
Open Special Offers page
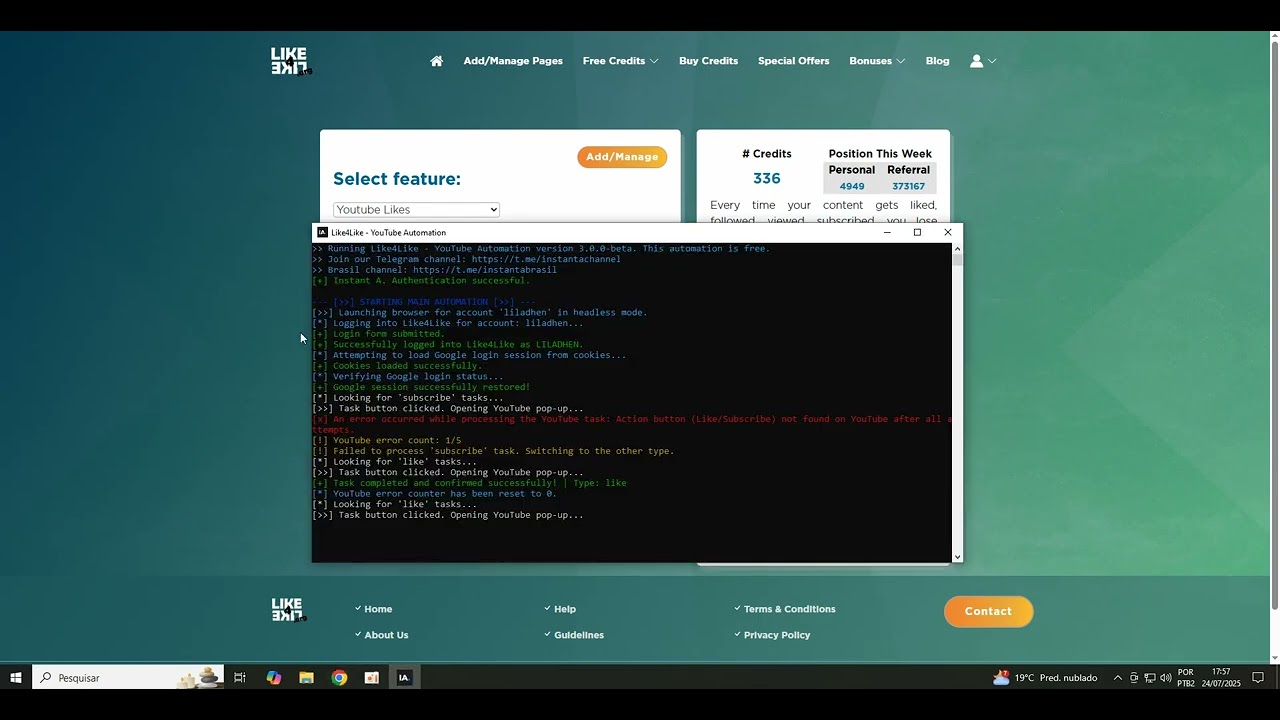(x=793, y=61)
